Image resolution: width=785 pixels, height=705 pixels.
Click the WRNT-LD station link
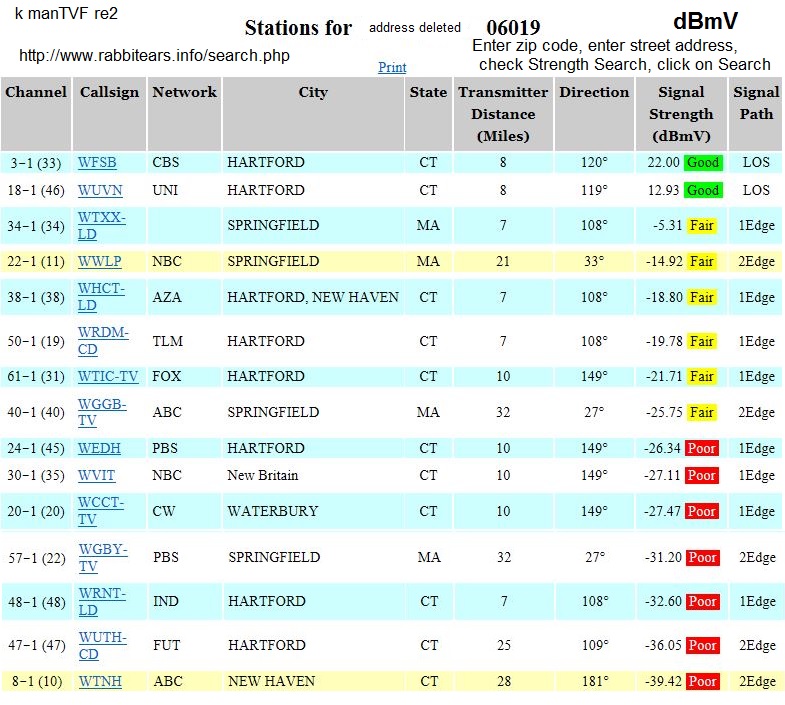[102, 601]
